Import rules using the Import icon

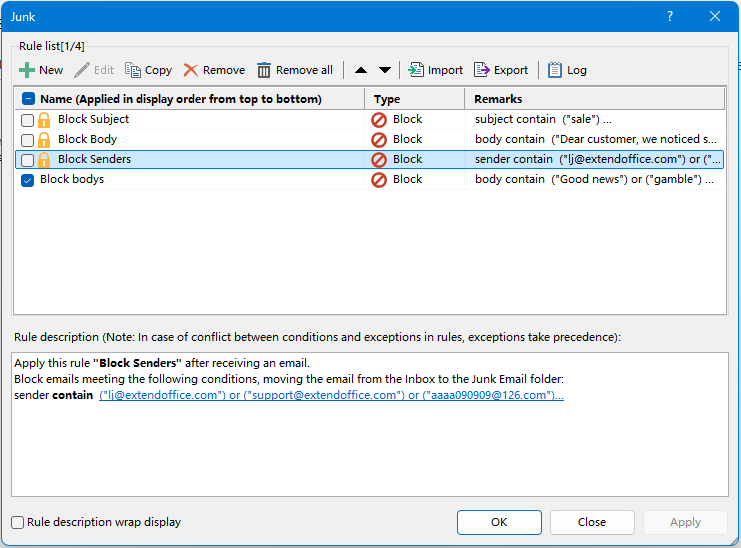coord(416,70)
